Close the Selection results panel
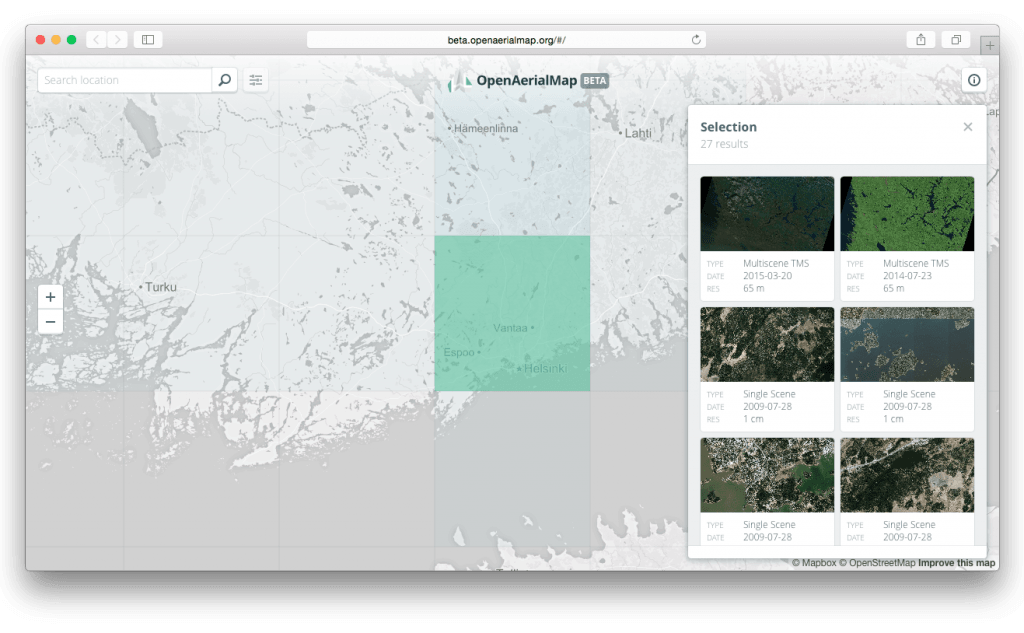This screenshot has height=633, width=1024. [x=967, y=126]
